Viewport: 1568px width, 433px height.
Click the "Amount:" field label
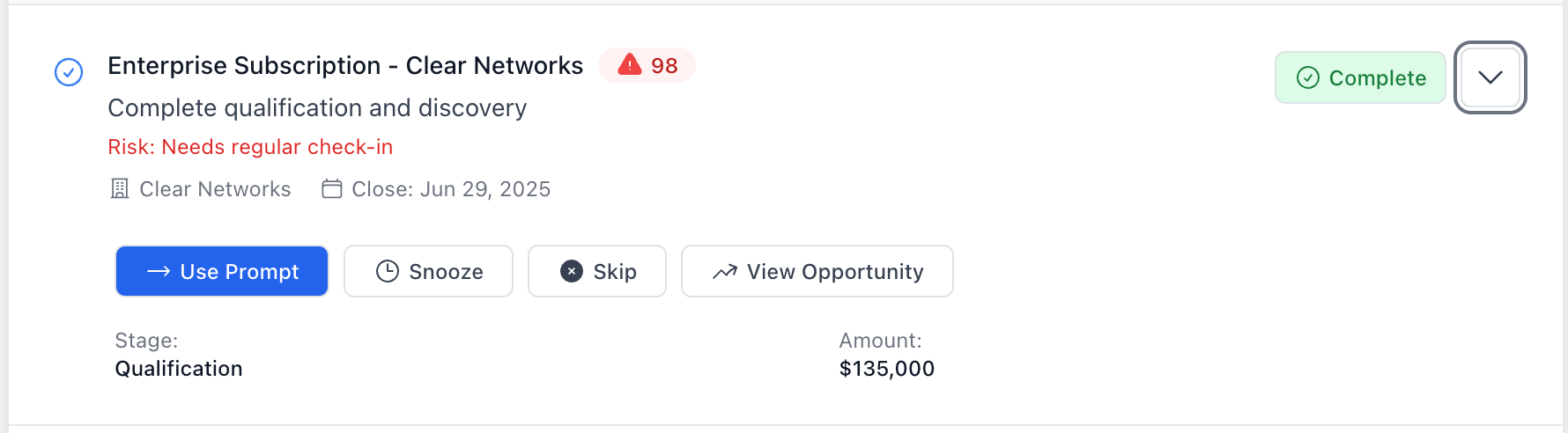click(880, 341)
